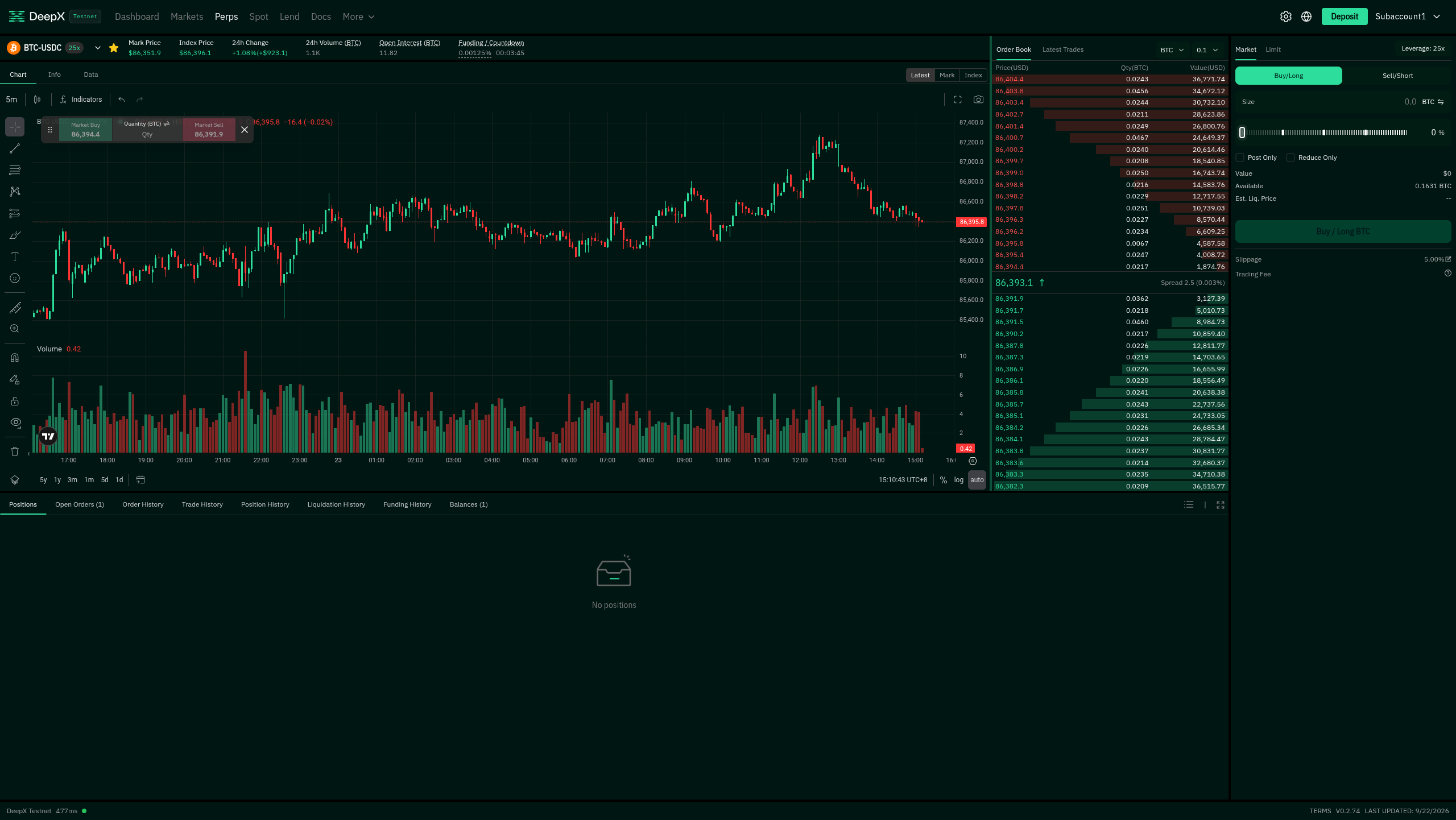This screenshot has width=1456, height=820.
Task: Open the language globe icon
Action: pos(1306,16)
